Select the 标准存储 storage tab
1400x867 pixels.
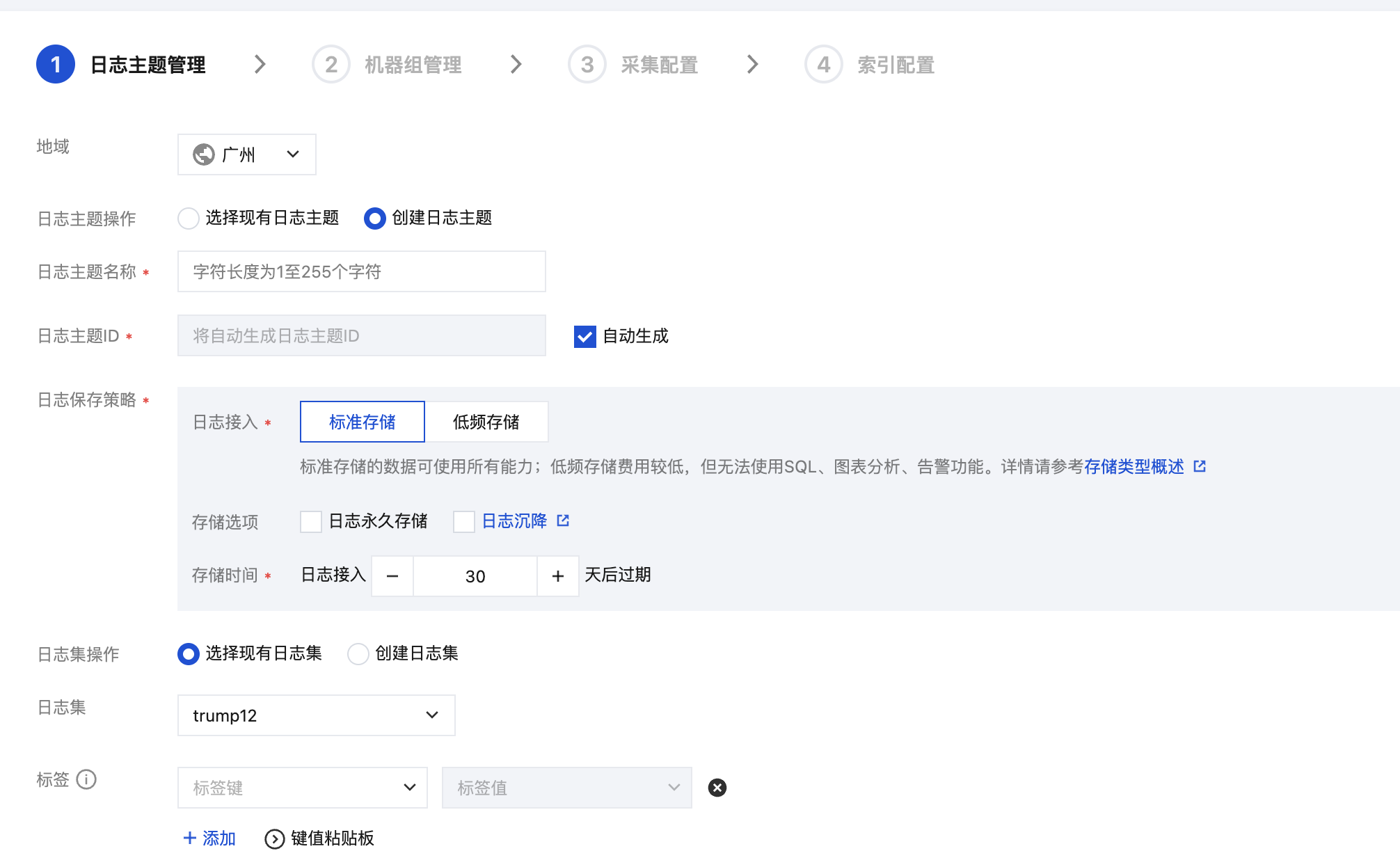pyautogui.click(x=362, y=422)
